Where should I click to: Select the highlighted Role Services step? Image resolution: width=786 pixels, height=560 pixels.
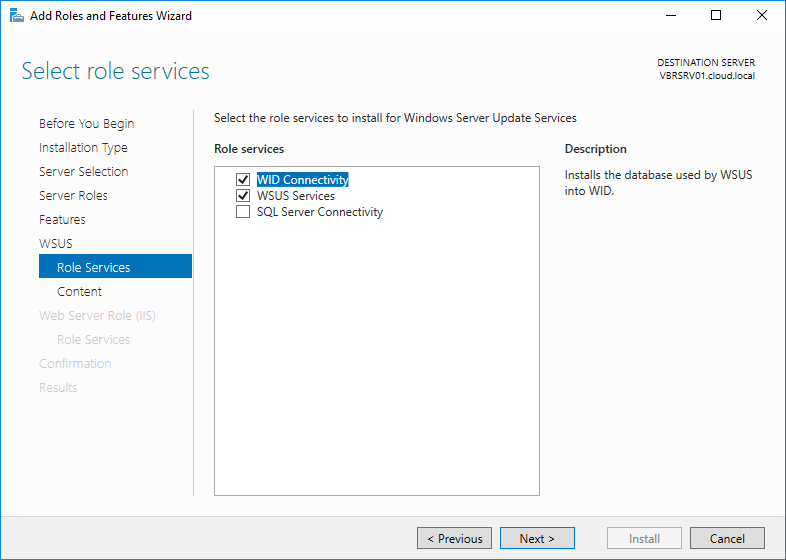point(94,268)
